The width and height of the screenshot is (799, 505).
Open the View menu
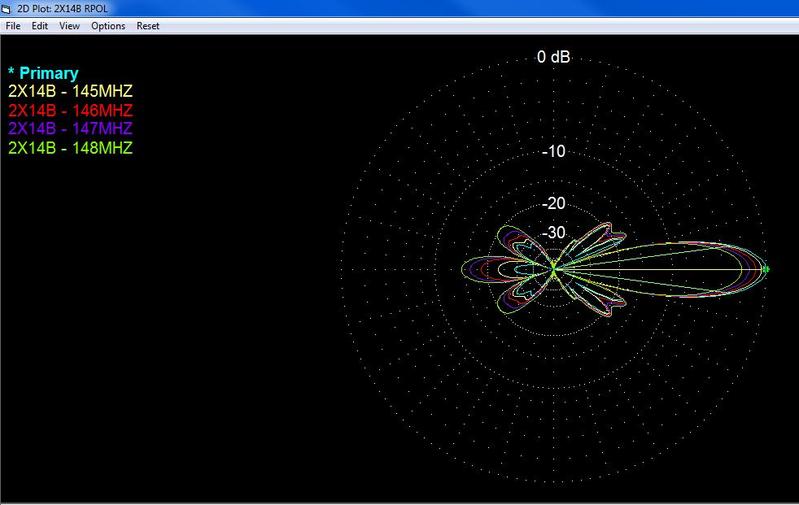pyautogui.click(x=69, y=26)
